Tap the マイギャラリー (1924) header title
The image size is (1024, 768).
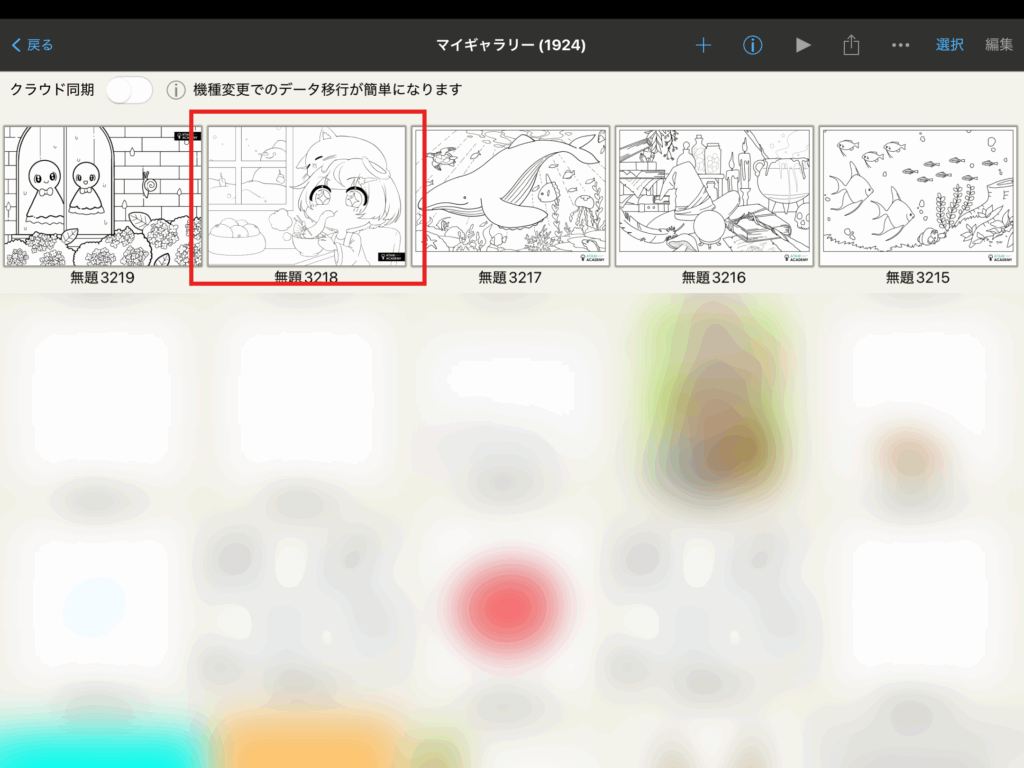[511, 45]
